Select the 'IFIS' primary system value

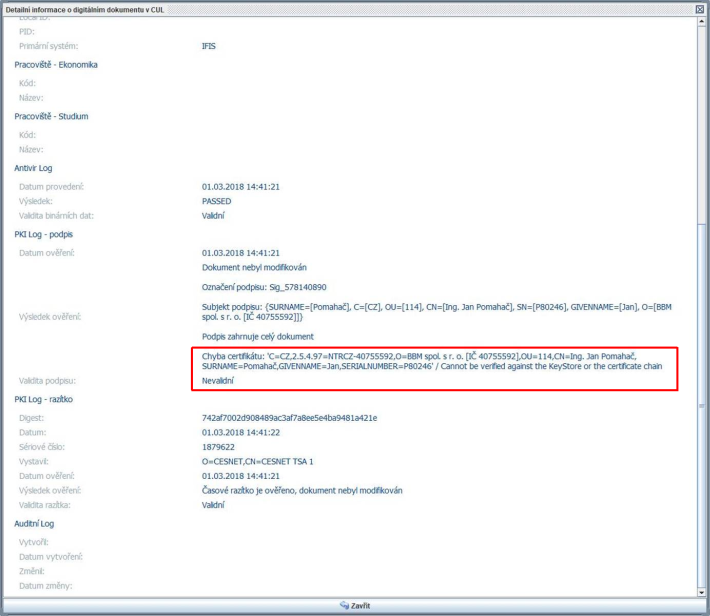(209, 46)
